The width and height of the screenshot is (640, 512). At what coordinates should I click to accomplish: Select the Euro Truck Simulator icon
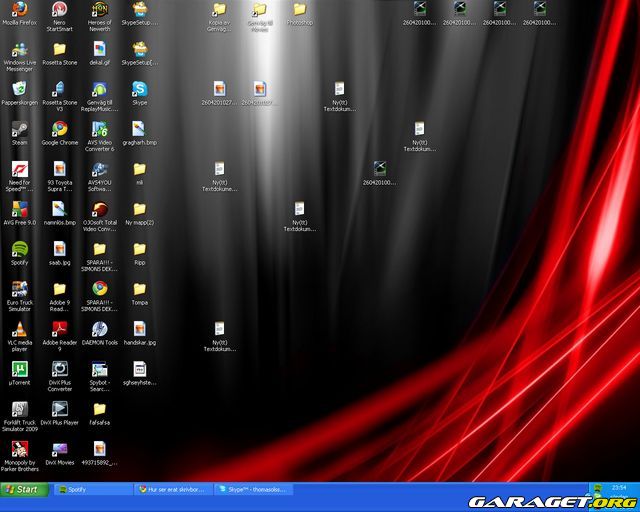click(x=19, y=289)
